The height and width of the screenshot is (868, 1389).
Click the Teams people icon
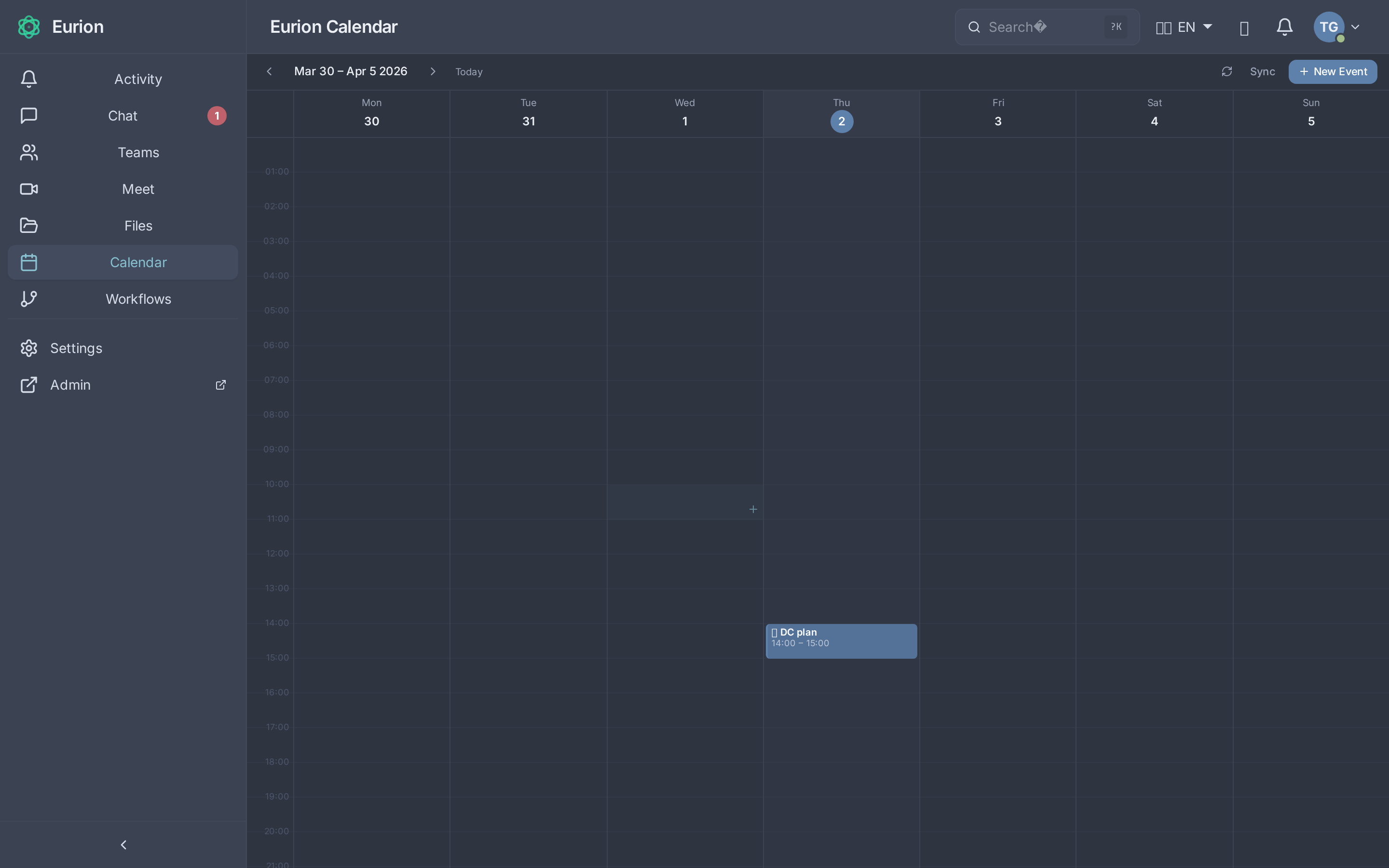pos(29,152)
